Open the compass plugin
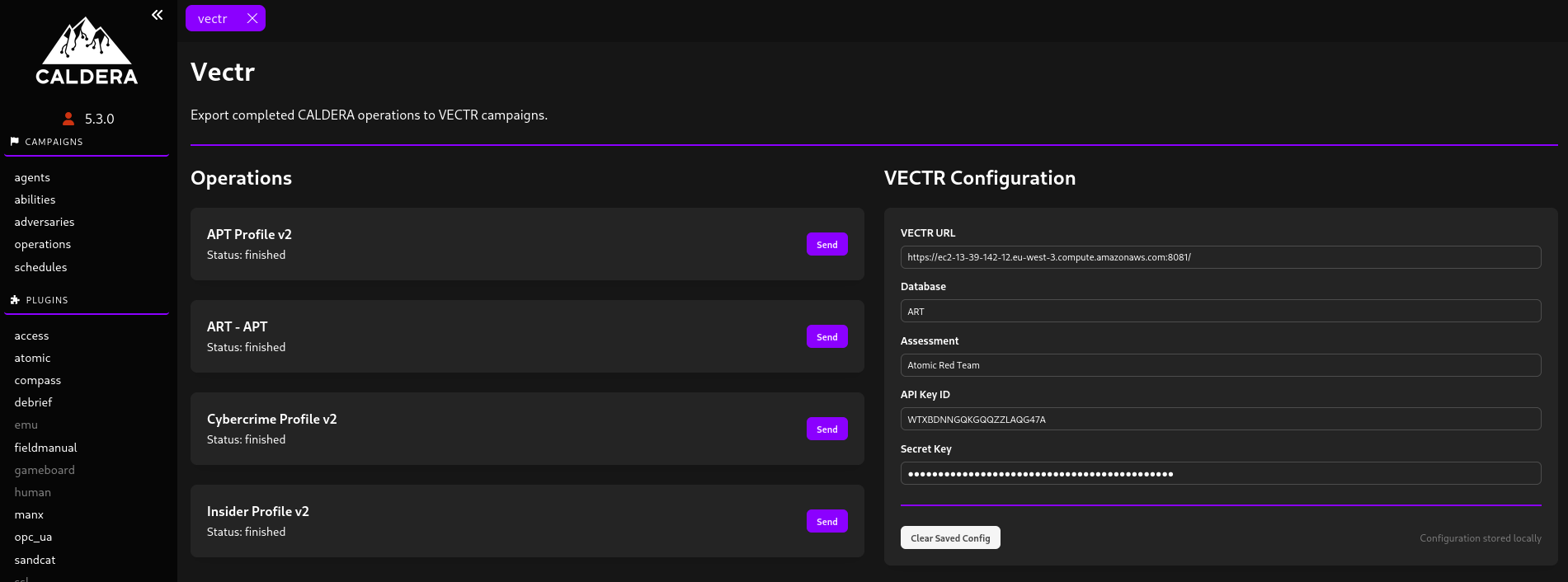Image resolution: width=1568 pixels, height=582 pixels. tap(38, 380)
